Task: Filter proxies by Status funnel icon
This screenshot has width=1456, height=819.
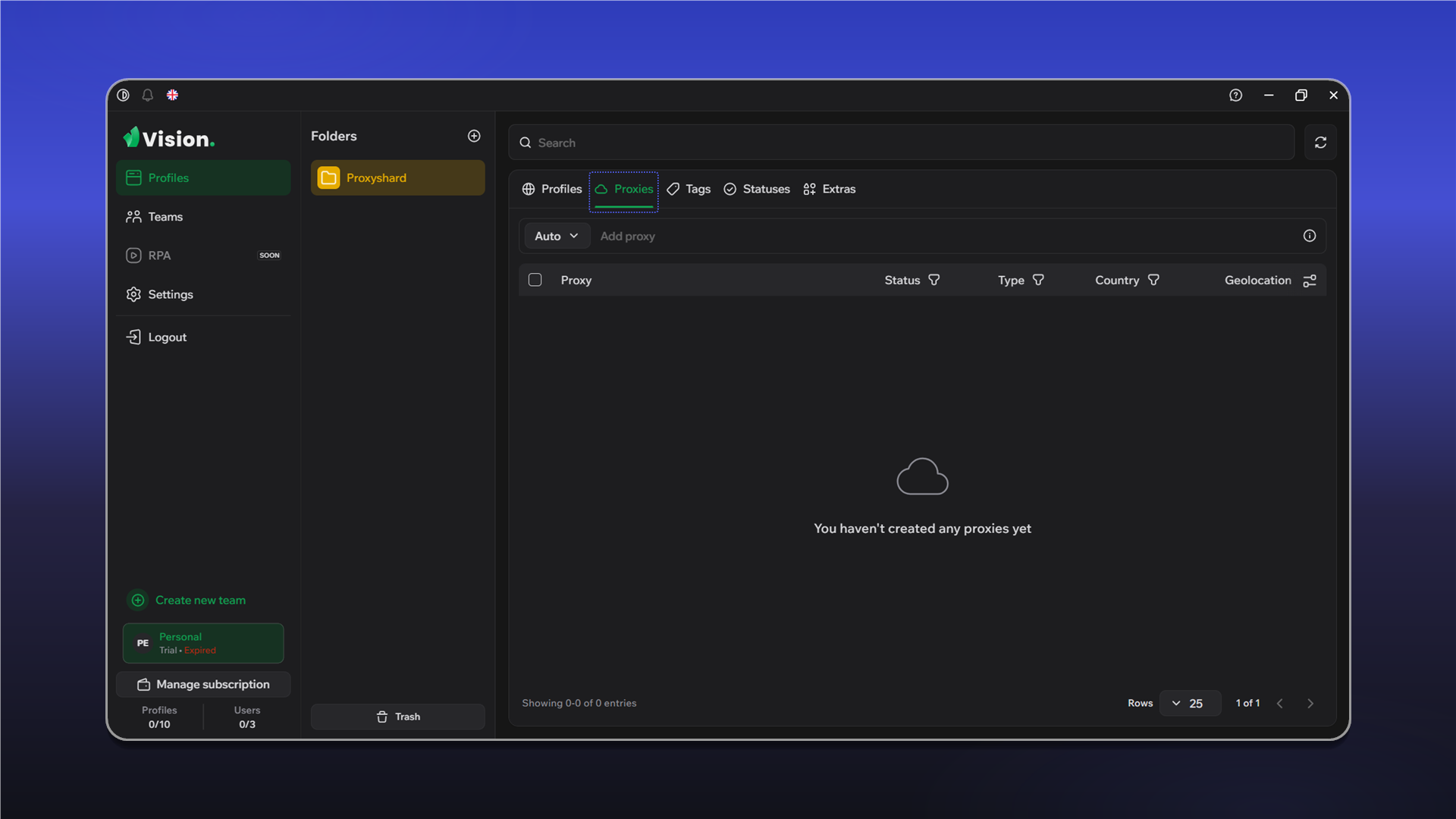Action: coord(934,280)
